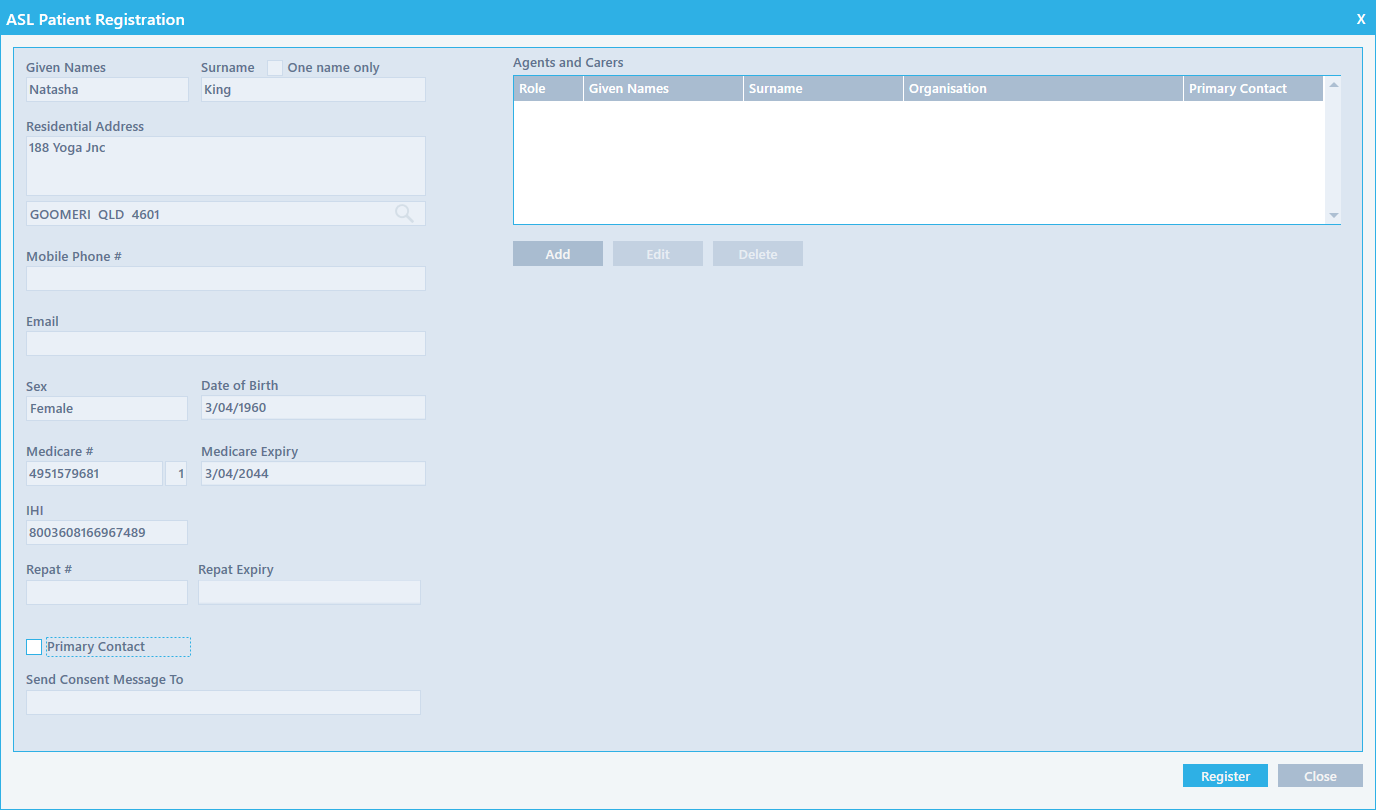The image size is (1376, 810).
Task: Tick the One name only checkbox
Action: pos(275,68)
